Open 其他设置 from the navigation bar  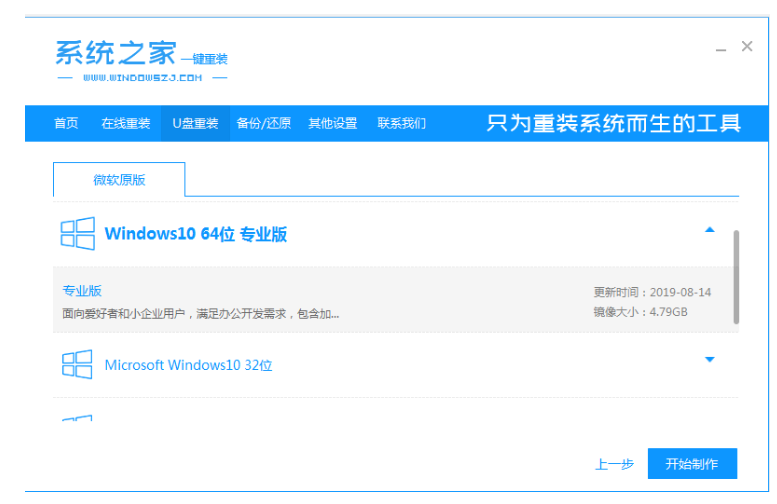[332, 124]
